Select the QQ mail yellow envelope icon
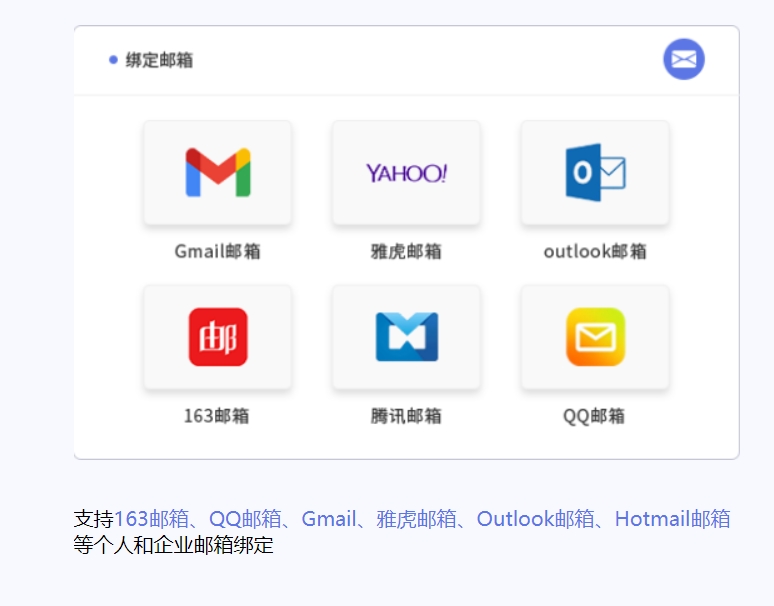The width and height of the screenshot is (774, 606). [595, 337]
